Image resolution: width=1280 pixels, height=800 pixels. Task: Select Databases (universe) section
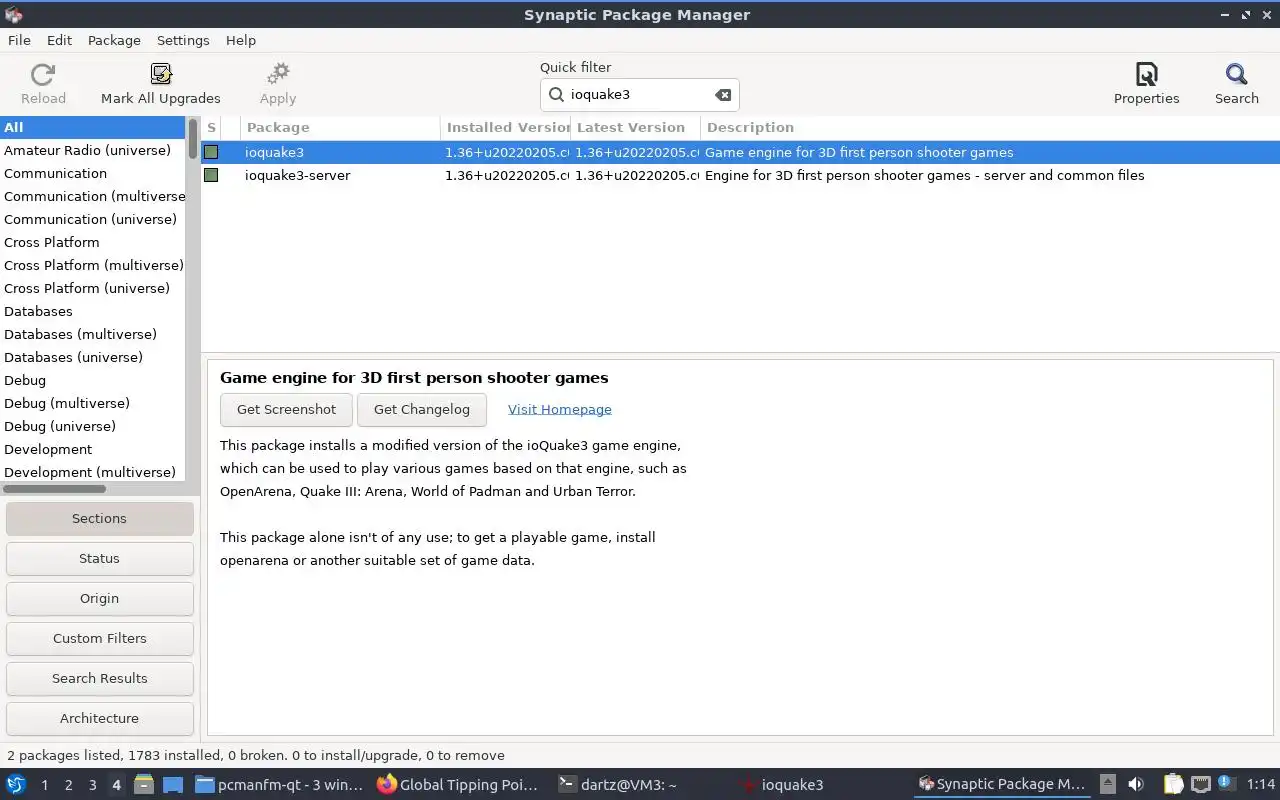93,357
